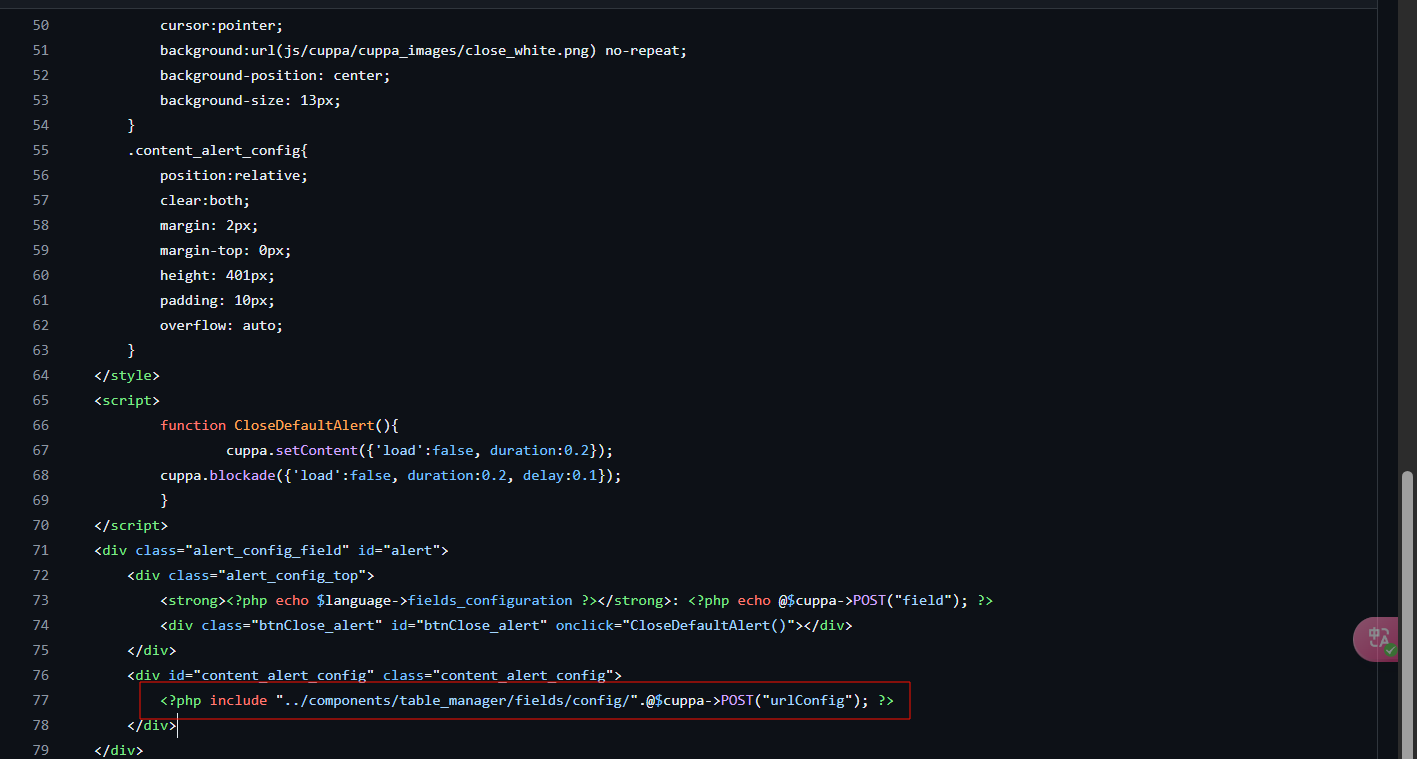Click '$language->fields_configuration' text
Image resolution: width=1417 pixels, height=759 pixels.
[445, 600]
